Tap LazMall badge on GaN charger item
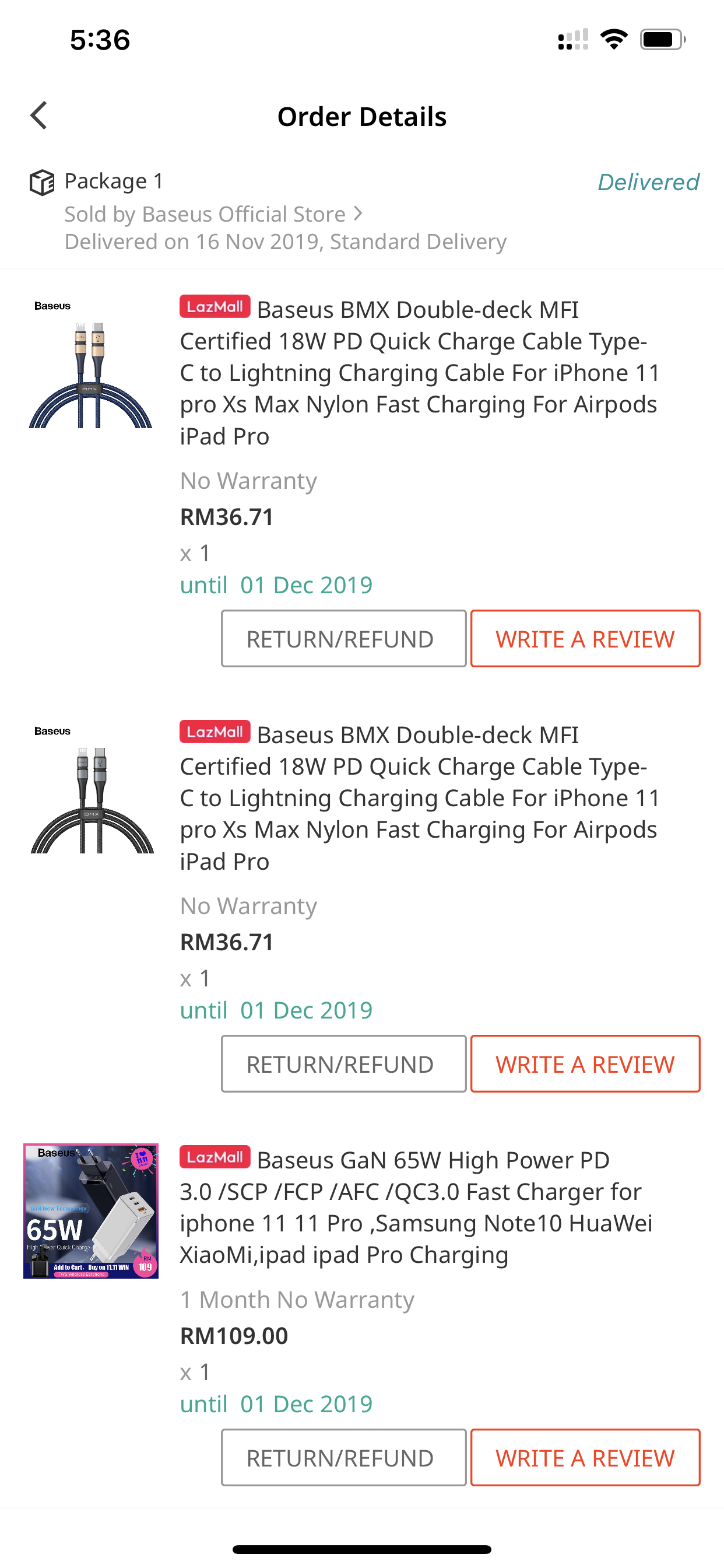Viewport: 724px width, 1568px height. pyautogui.click(x=215, y=1157)
